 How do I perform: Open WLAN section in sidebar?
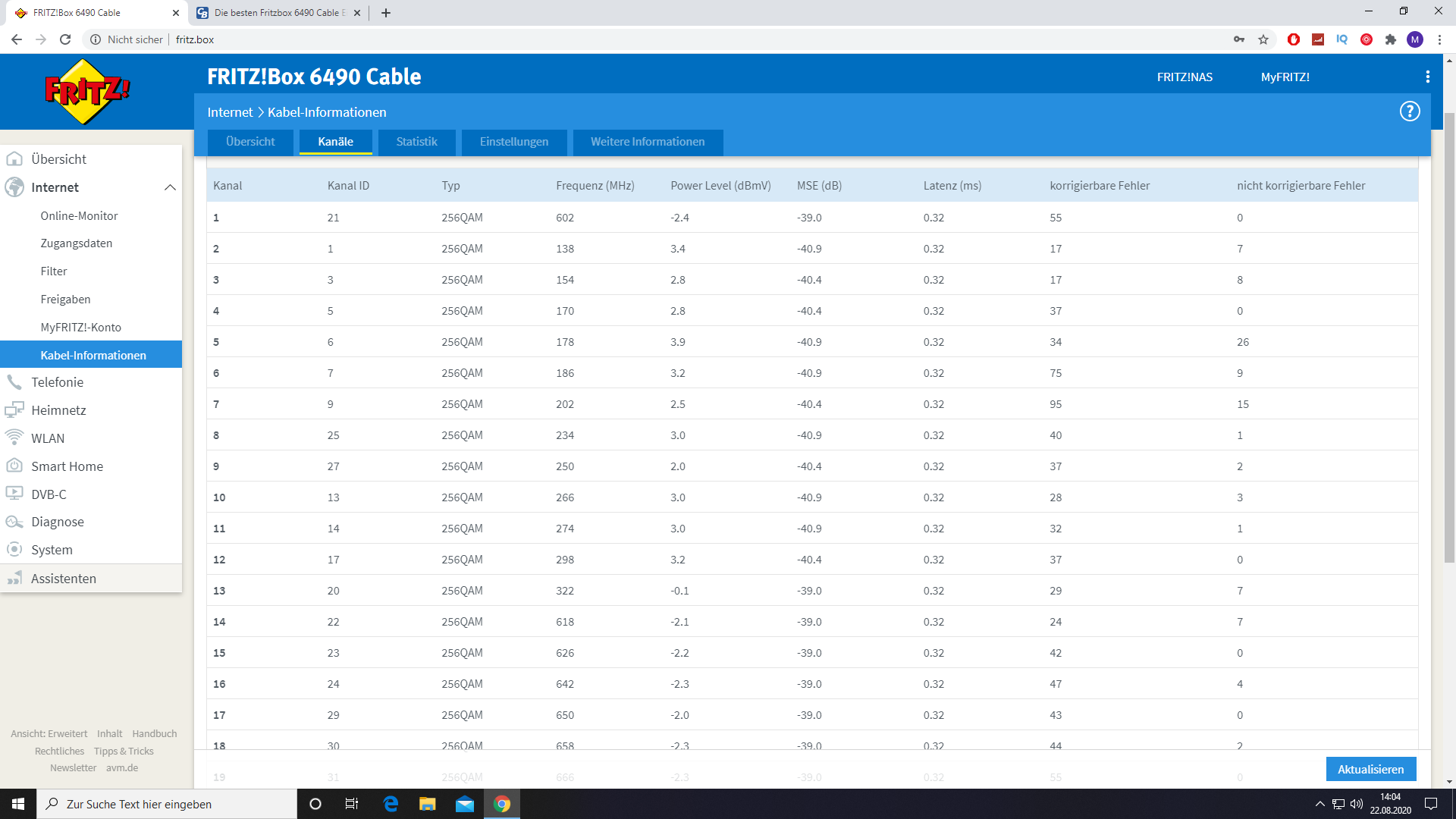tap(48, 438)
